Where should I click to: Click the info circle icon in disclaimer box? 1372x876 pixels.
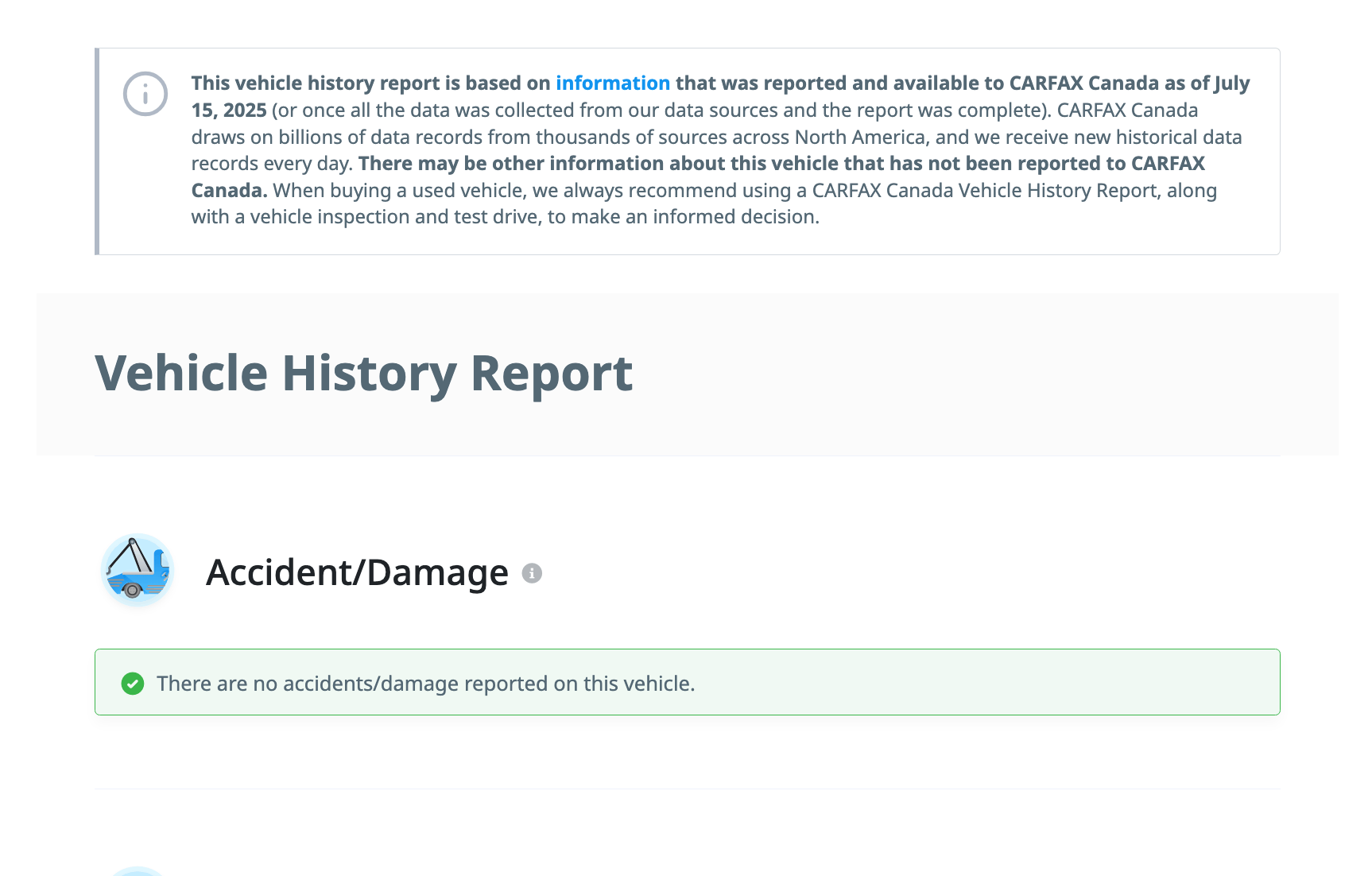click(x=145, y=95)
